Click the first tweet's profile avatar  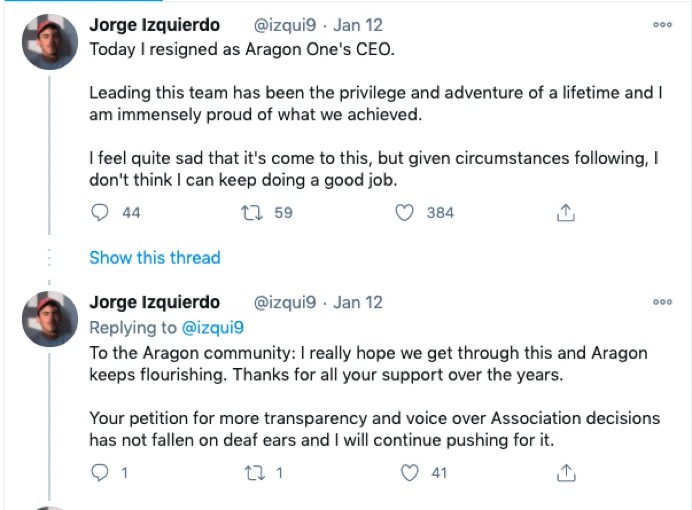pyautogui.click(x=49, y=43)
